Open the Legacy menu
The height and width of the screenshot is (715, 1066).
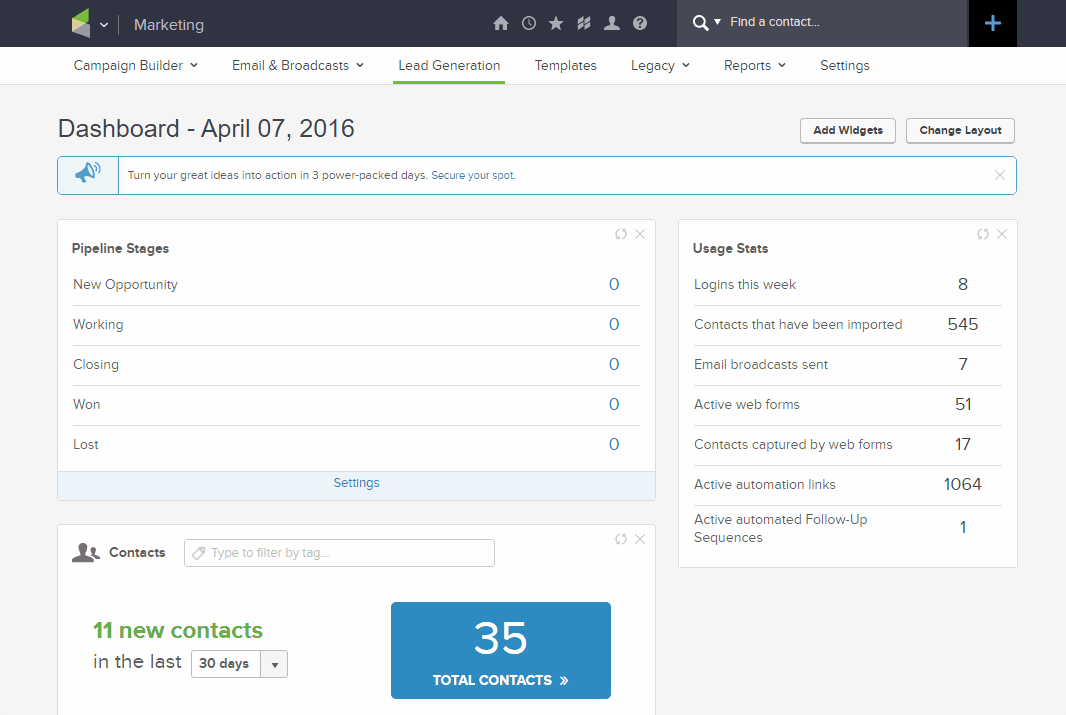coord(660,65)
